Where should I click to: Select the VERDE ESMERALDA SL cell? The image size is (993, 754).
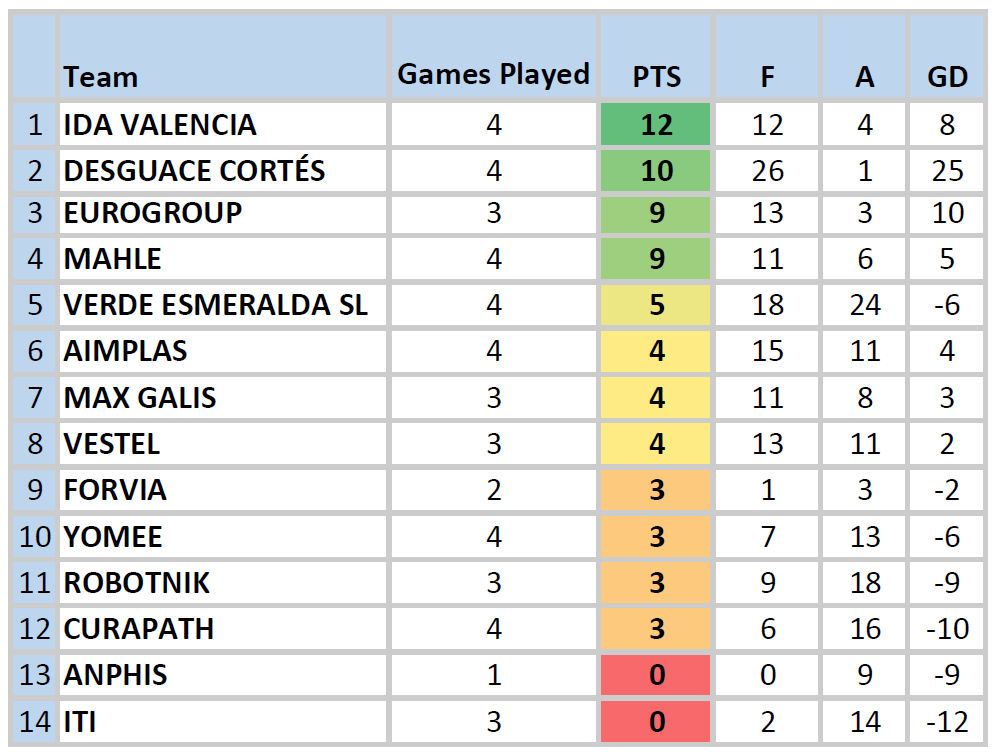click(215, 305)
